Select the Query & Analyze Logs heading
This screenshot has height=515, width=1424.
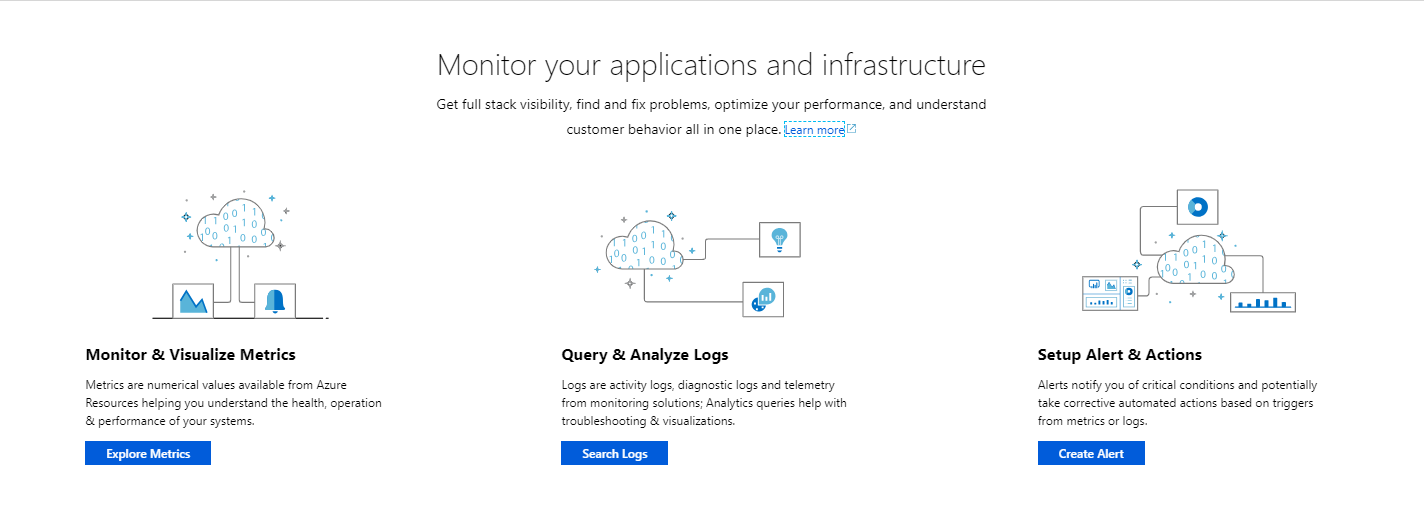[645, 355]
